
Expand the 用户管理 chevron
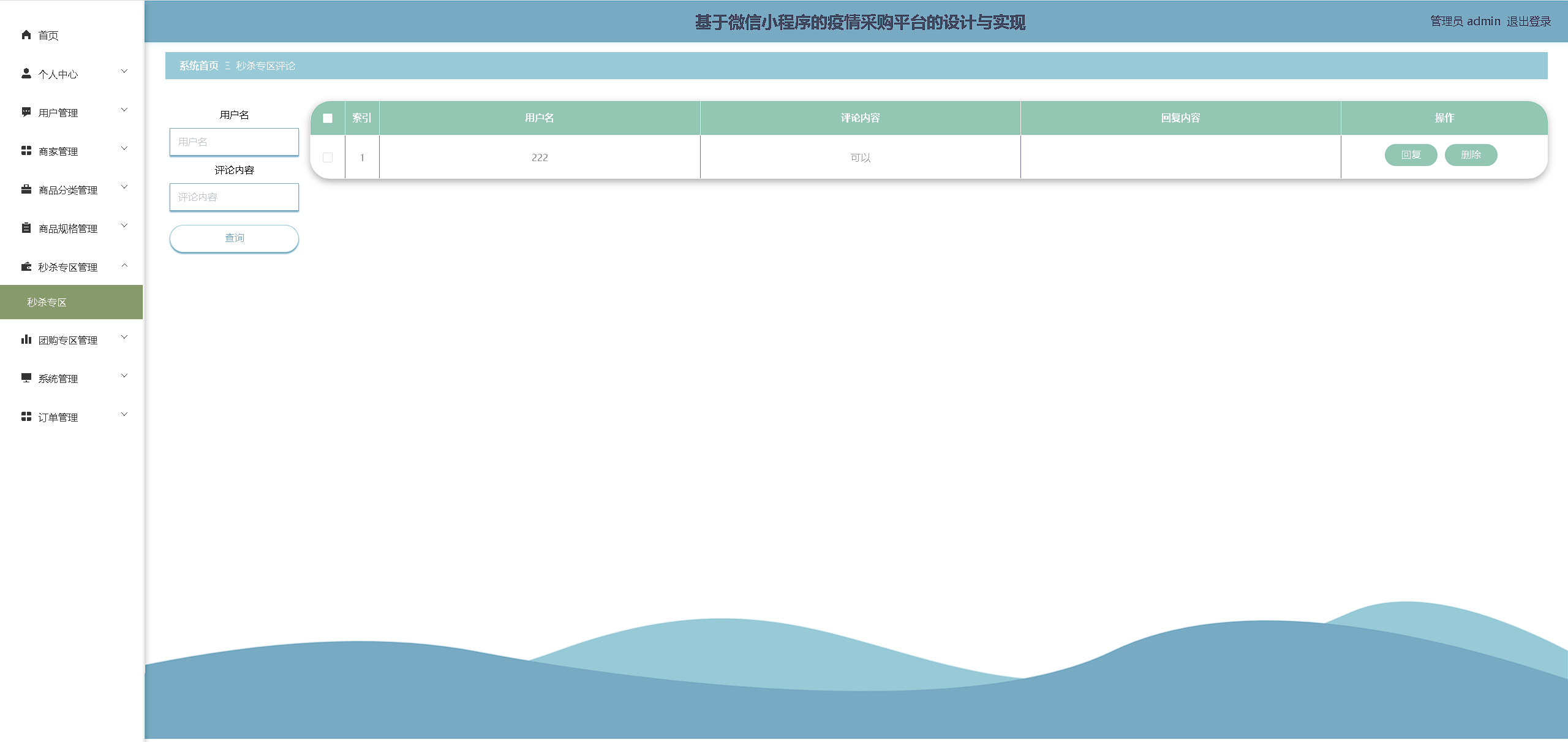pyautogui.click(x=124, y=110)
